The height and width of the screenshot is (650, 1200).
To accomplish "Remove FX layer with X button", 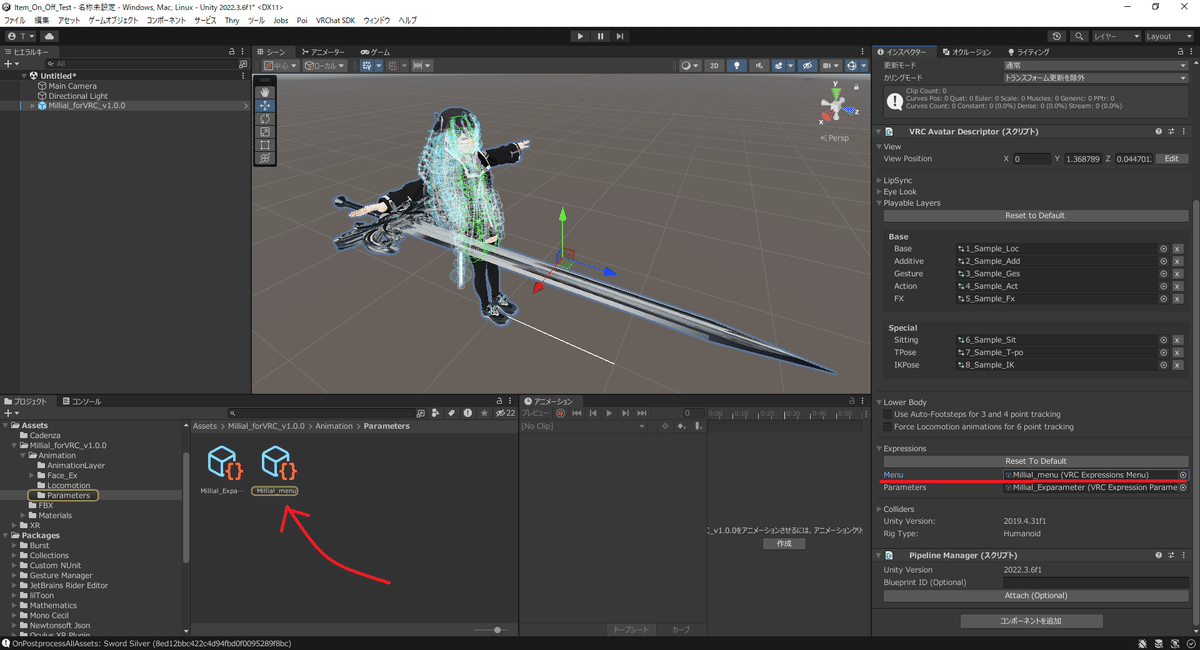I will [x=1178, y=299].
